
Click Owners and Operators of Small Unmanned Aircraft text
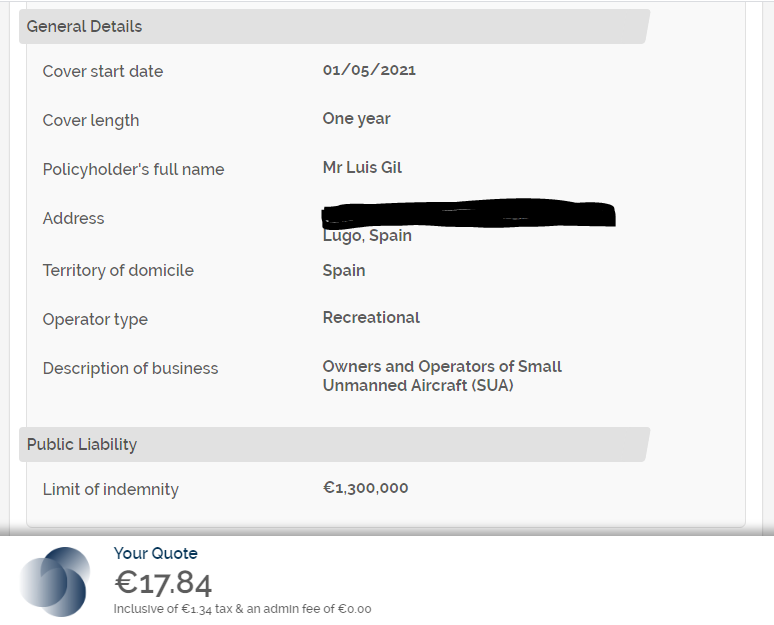(x=441, y=376)
